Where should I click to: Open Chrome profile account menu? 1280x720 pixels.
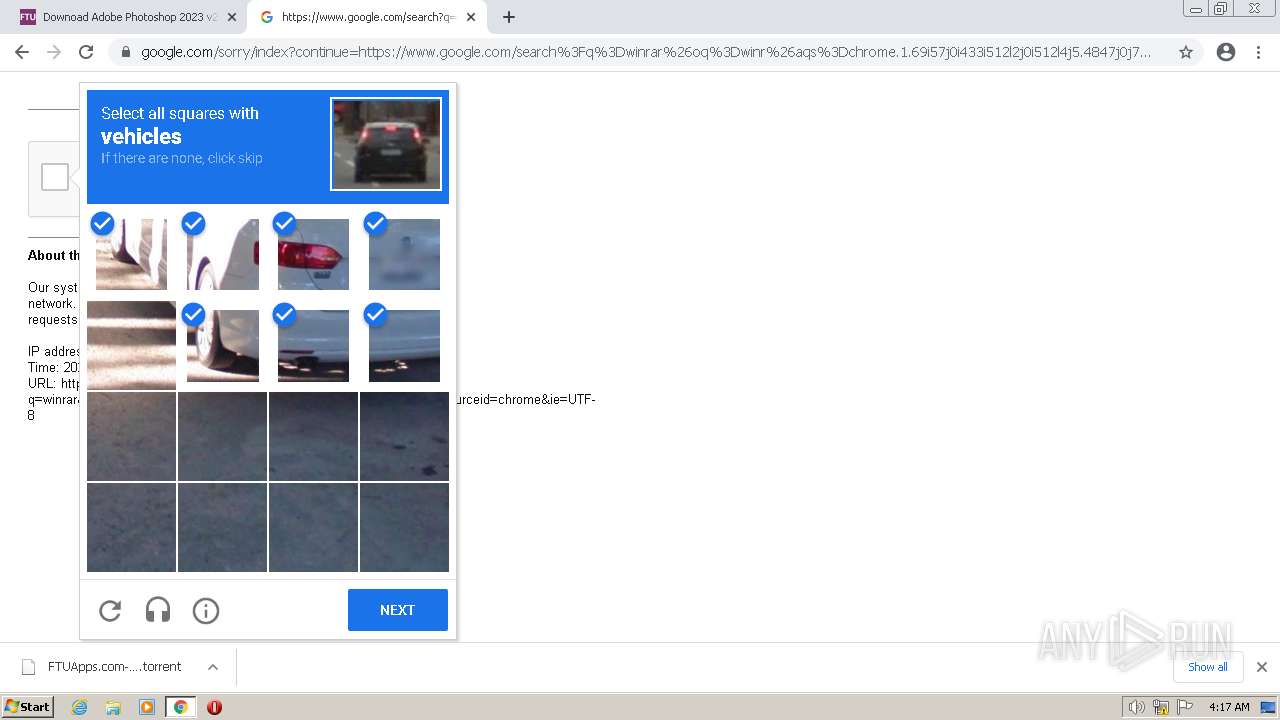[x=1226, y=52]
